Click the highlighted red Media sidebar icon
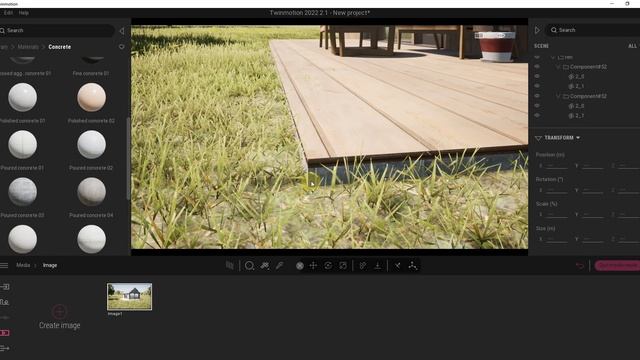 click(4, 333)
